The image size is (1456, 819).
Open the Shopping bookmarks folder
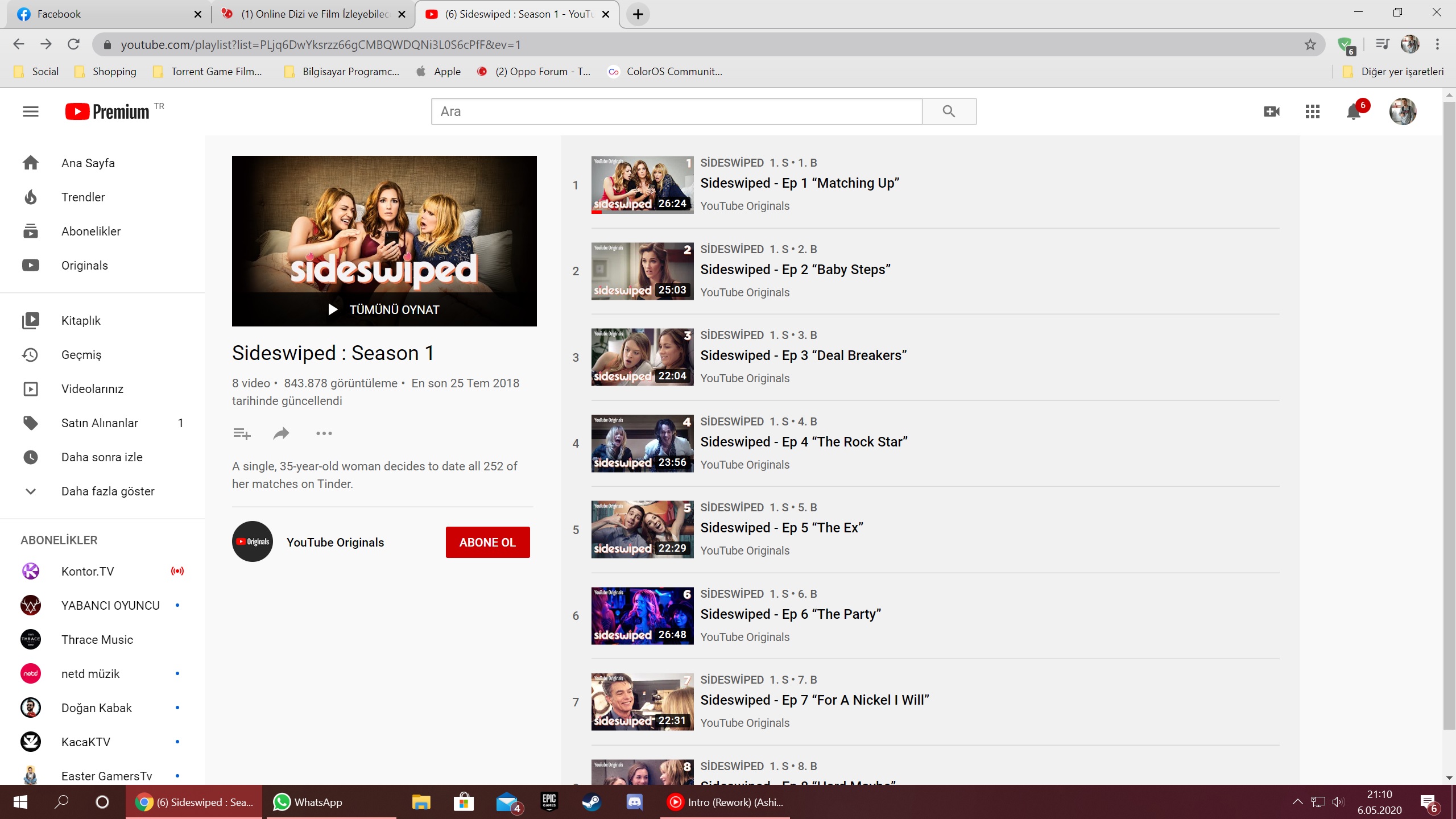106,72
